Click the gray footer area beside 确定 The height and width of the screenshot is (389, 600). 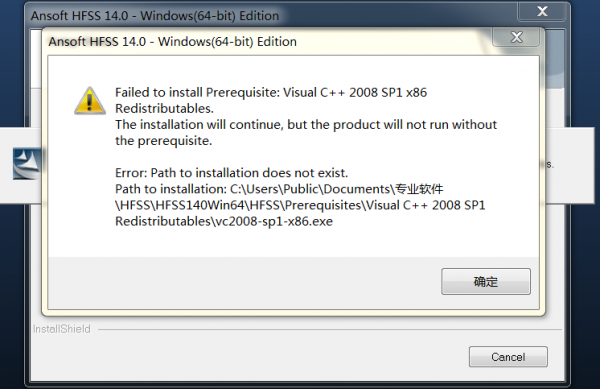[x=244, y=282]
